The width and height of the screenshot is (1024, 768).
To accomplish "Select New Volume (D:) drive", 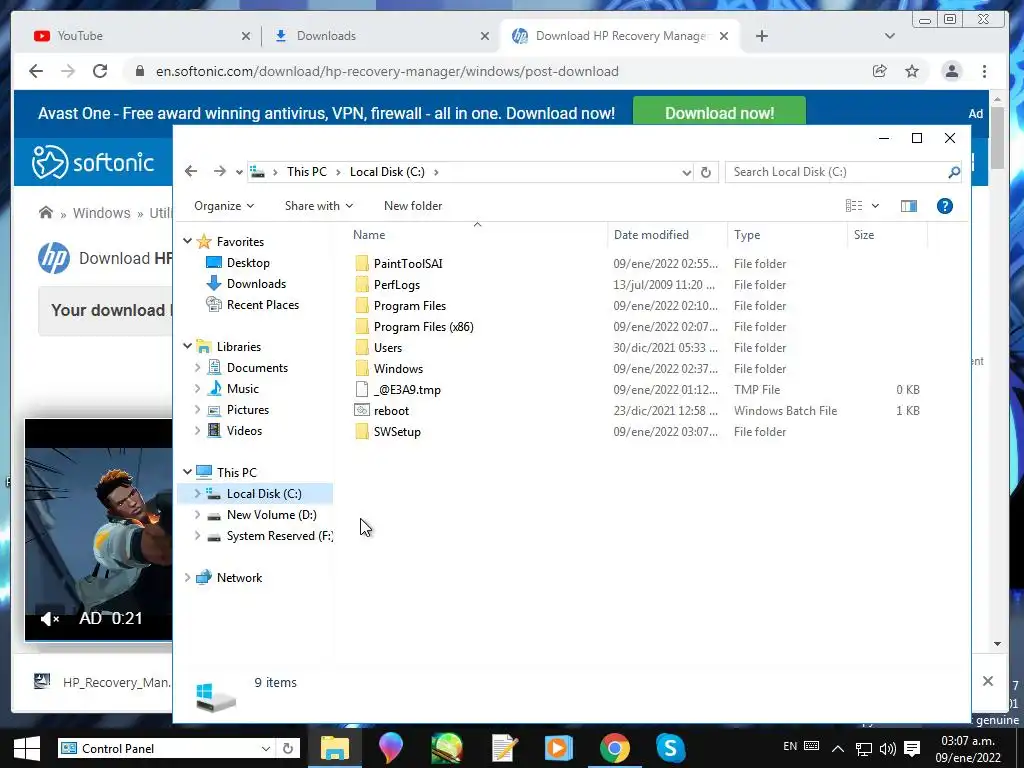I will tap(271, 515).
